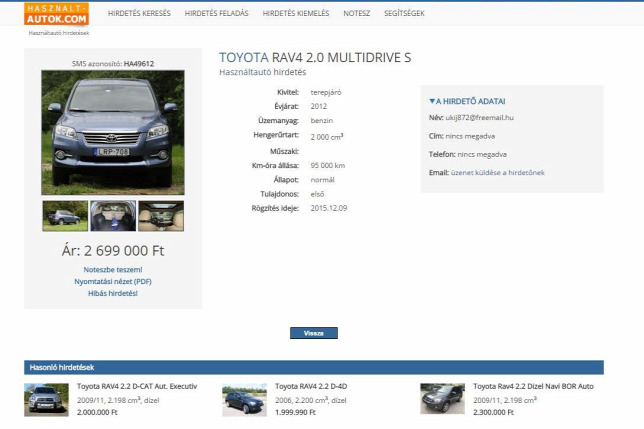Open the Hirdetés feladás menu
Viewport: 644px width, 429px height.
tap(216, 13)
